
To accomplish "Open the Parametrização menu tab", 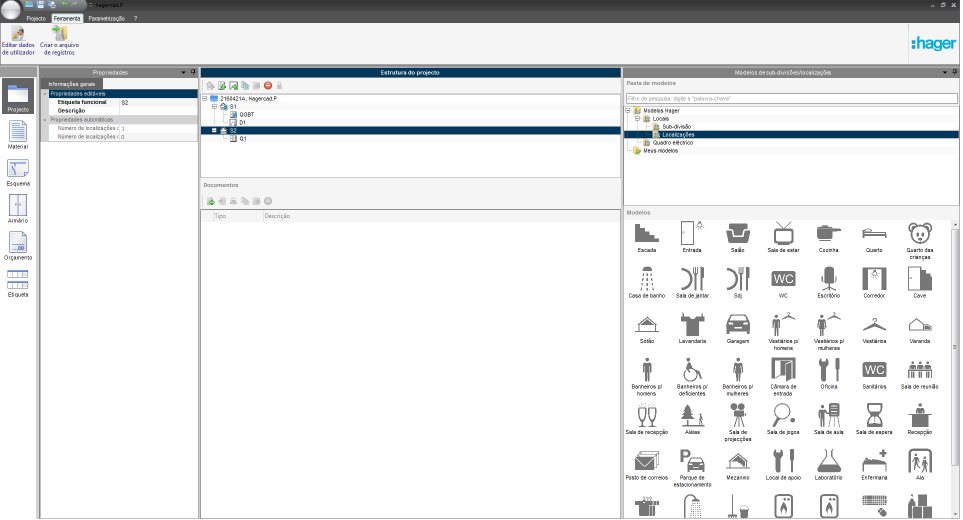I will [x=106, y=18].
